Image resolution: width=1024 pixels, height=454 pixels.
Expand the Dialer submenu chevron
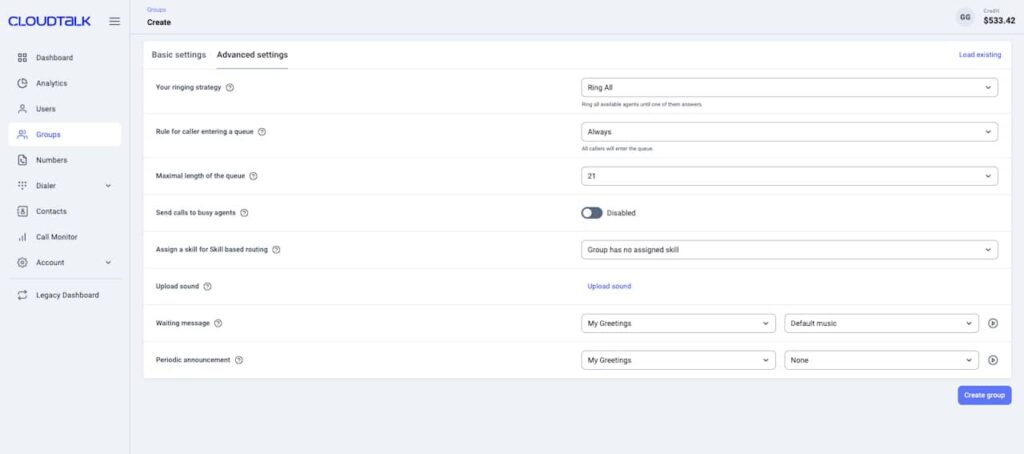click(x=108, y=186)
